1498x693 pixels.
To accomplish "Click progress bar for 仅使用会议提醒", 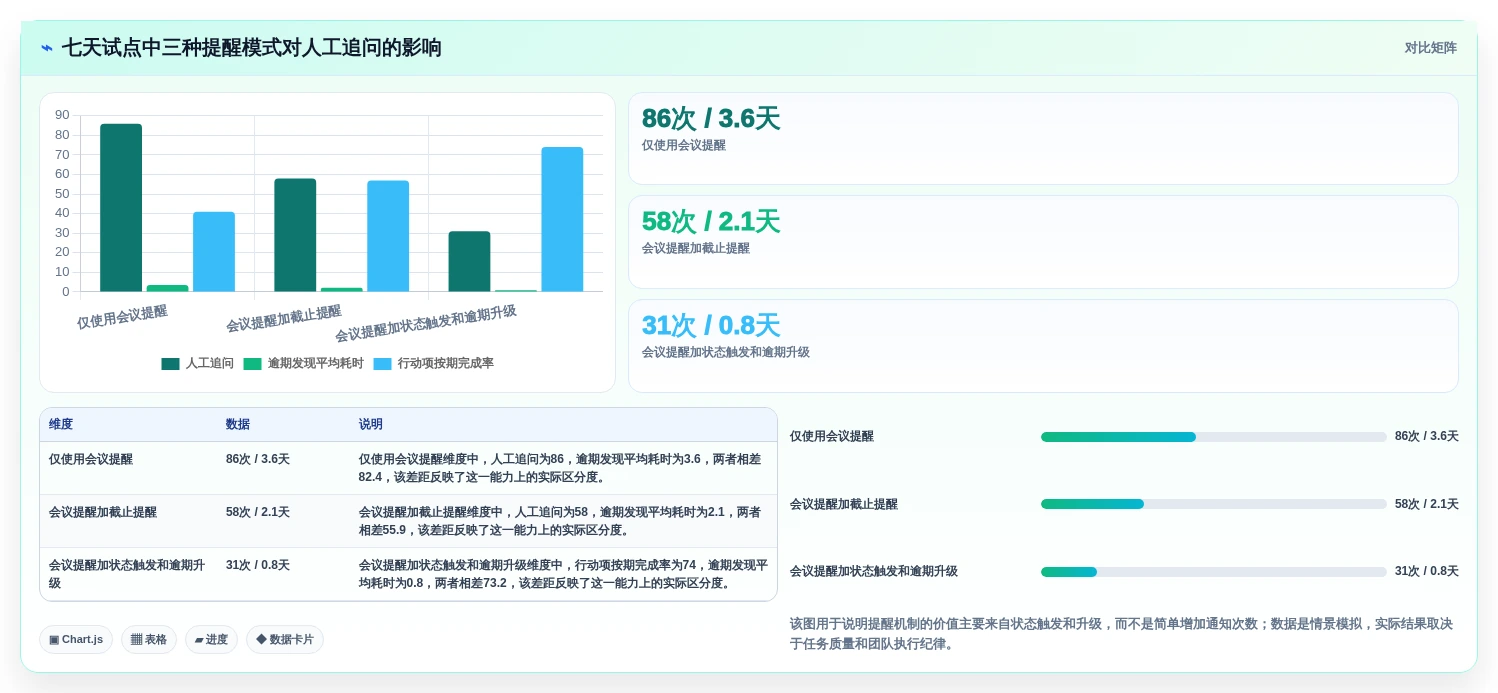I will pyautogui.click(x=1213, y=437).
